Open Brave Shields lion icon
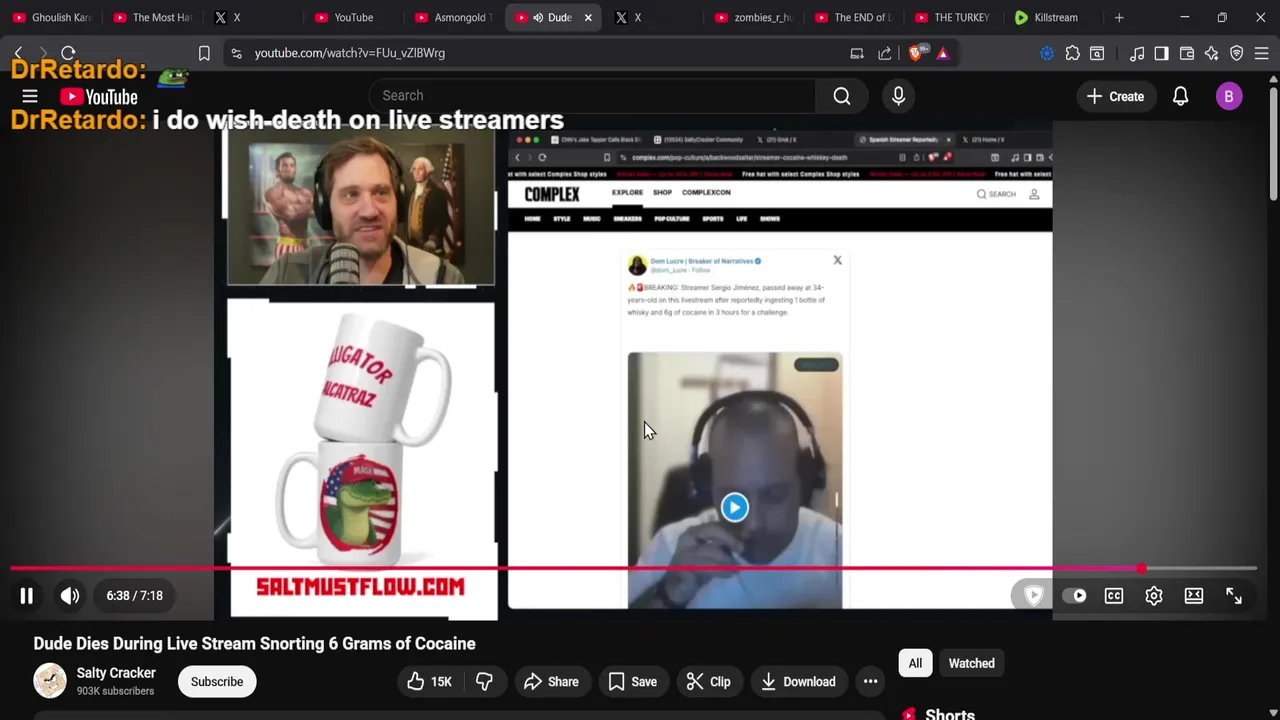Viewport: 1280px width, 720px height. [x=916, y=53]
